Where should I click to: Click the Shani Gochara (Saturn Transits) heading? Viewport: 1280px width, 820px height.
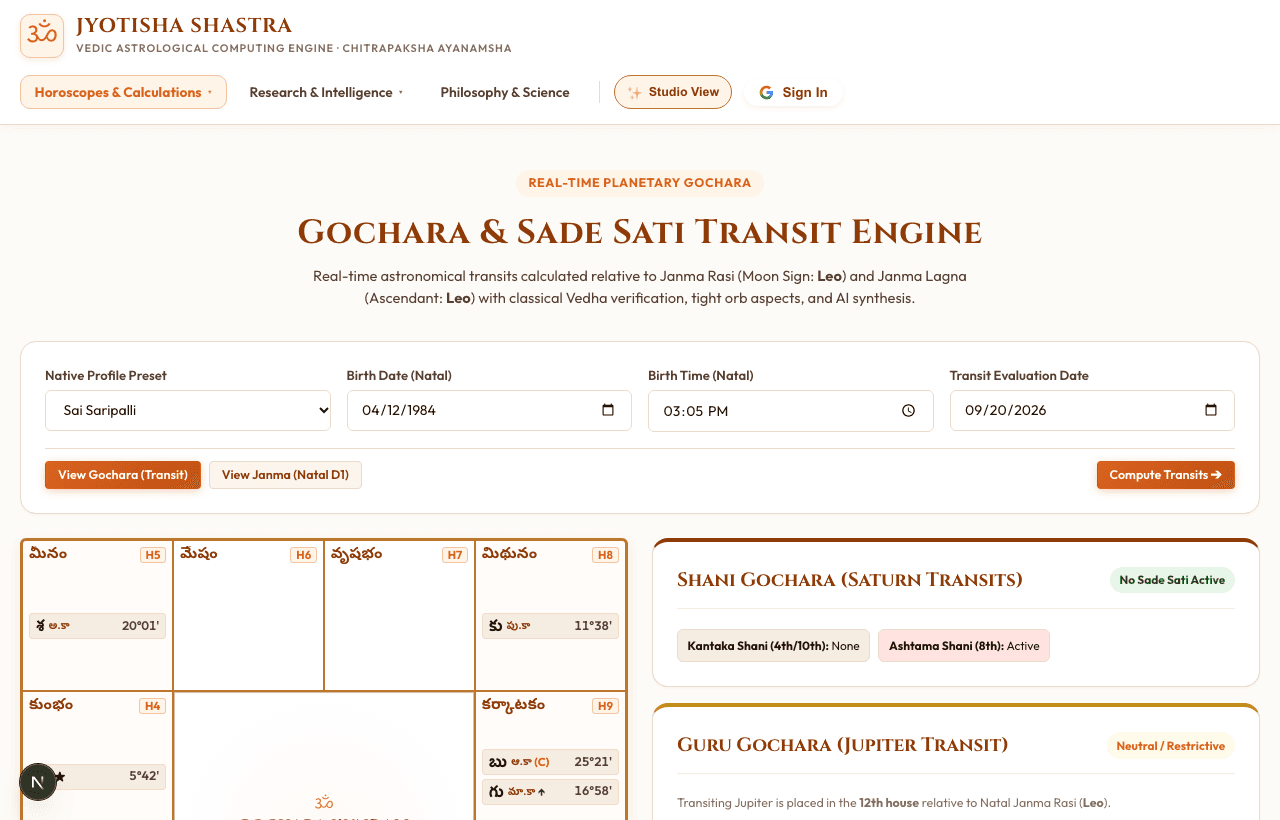click(x=850, y=580)
